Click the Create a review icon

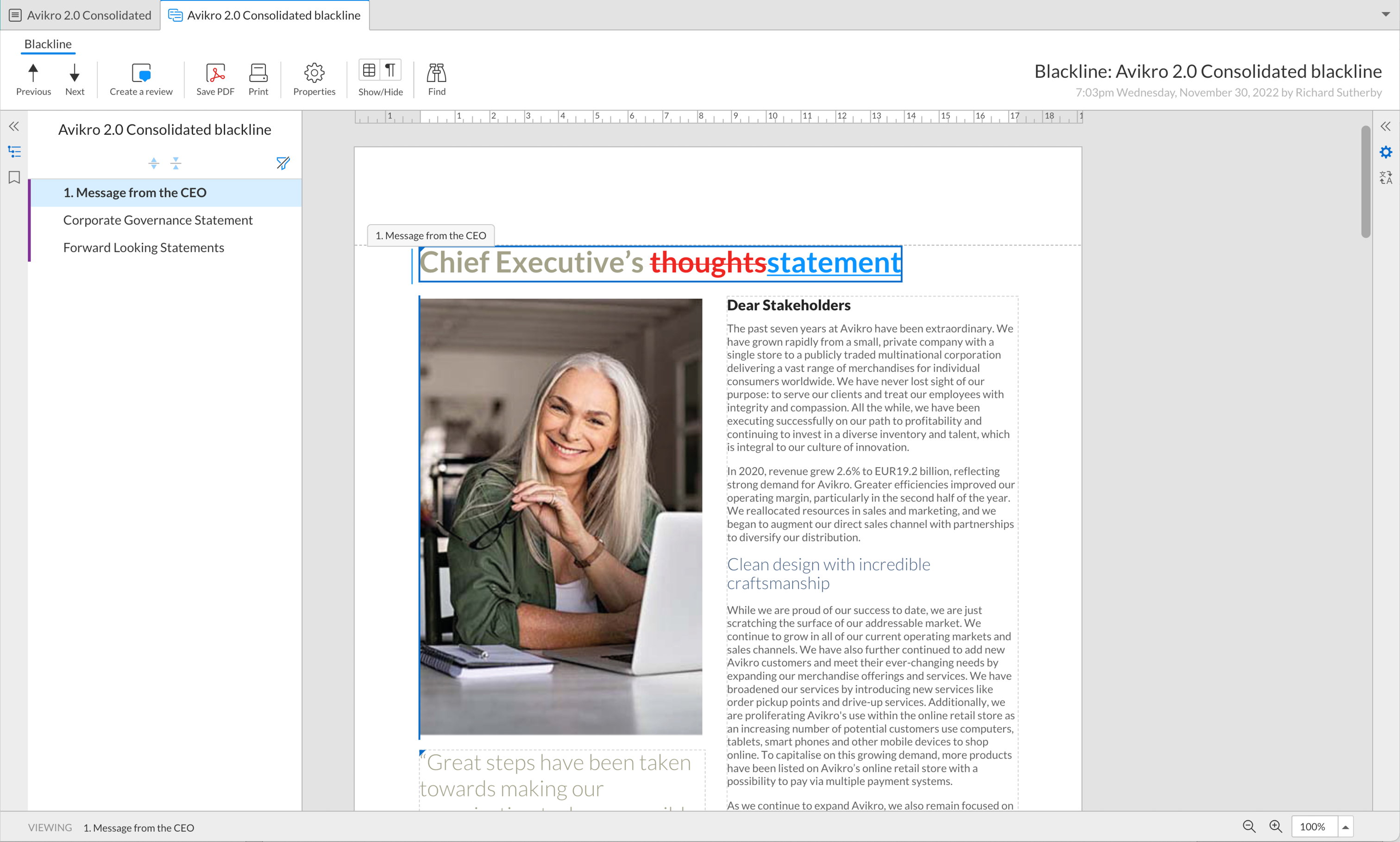coord(141,73)
